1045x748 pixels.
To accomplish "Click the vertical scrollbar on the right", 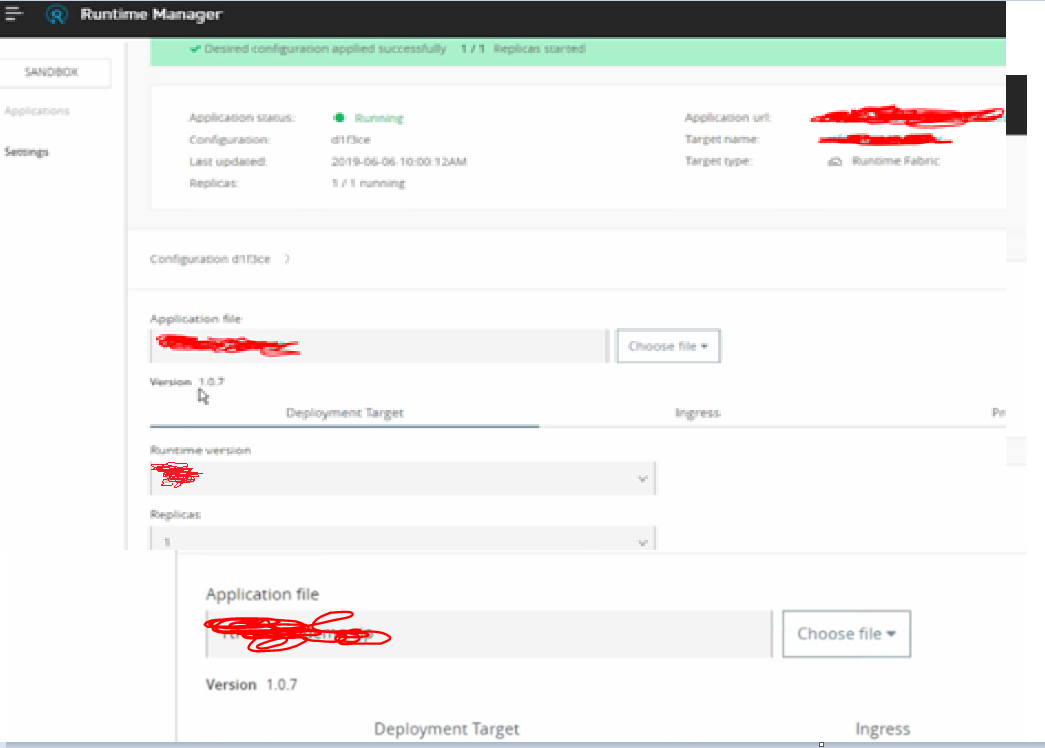I will [1017, 103].
